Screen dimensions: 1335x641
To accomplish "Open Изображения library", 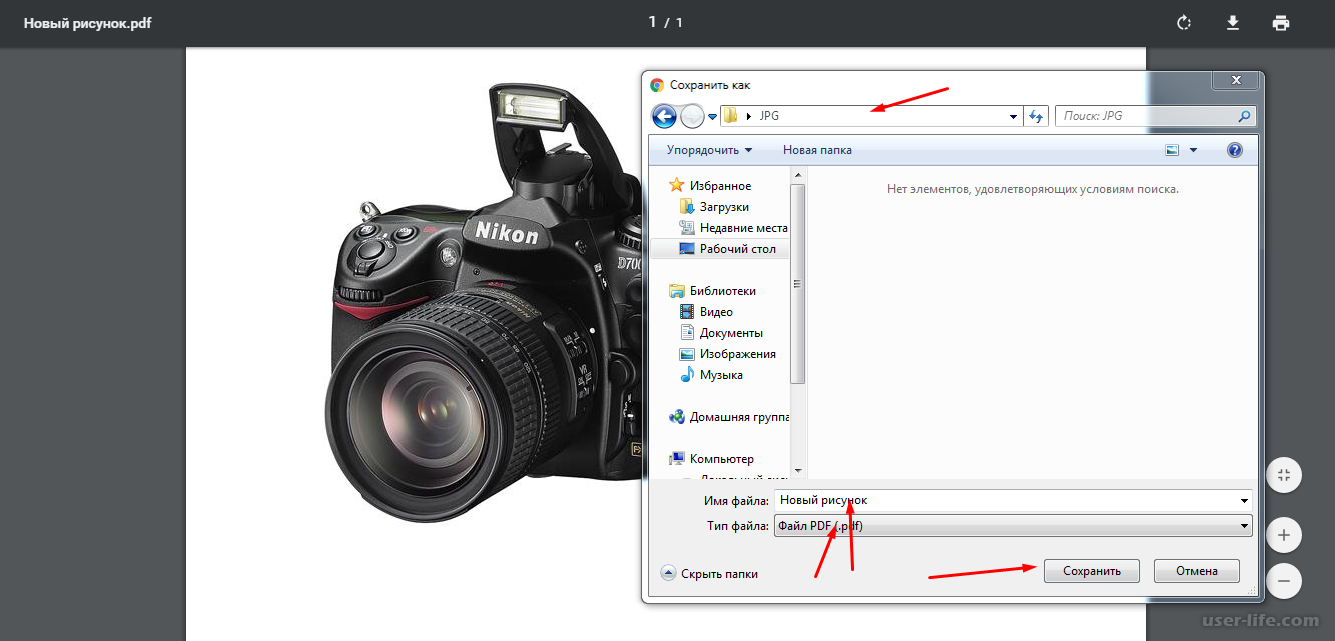I will point(737,354).
